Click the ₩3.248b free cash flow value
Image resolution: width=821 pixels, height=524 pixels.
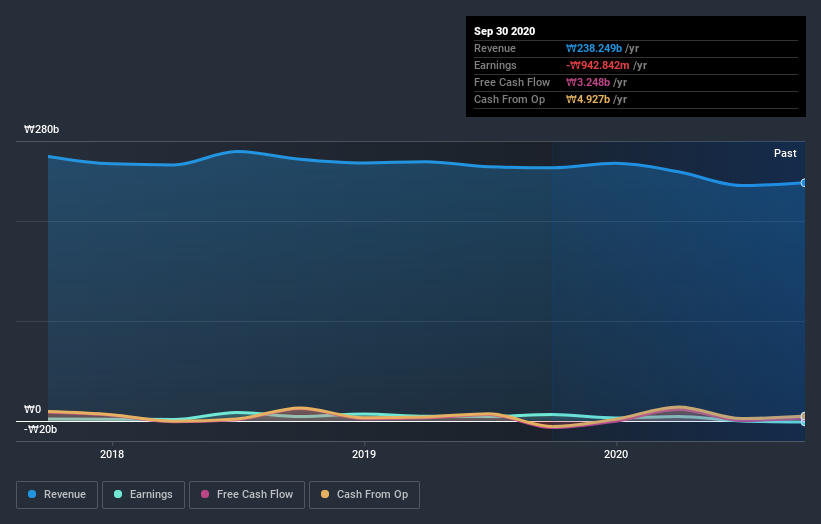[587, 82]
